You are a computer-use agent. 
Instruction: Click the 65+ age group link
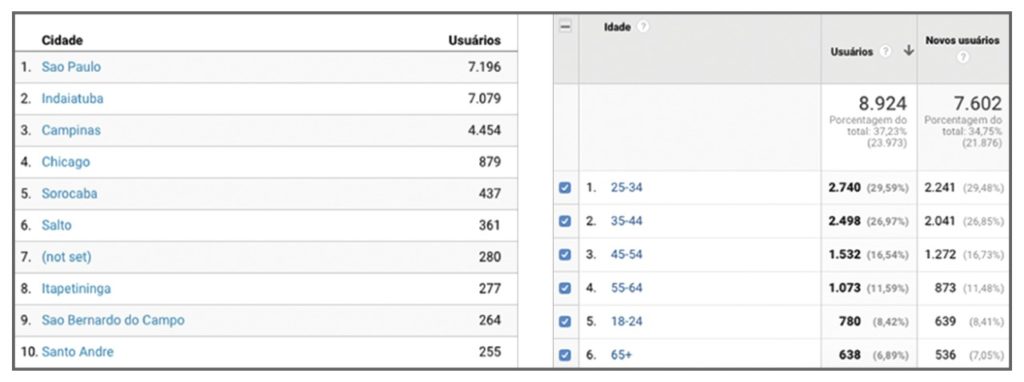621,355
